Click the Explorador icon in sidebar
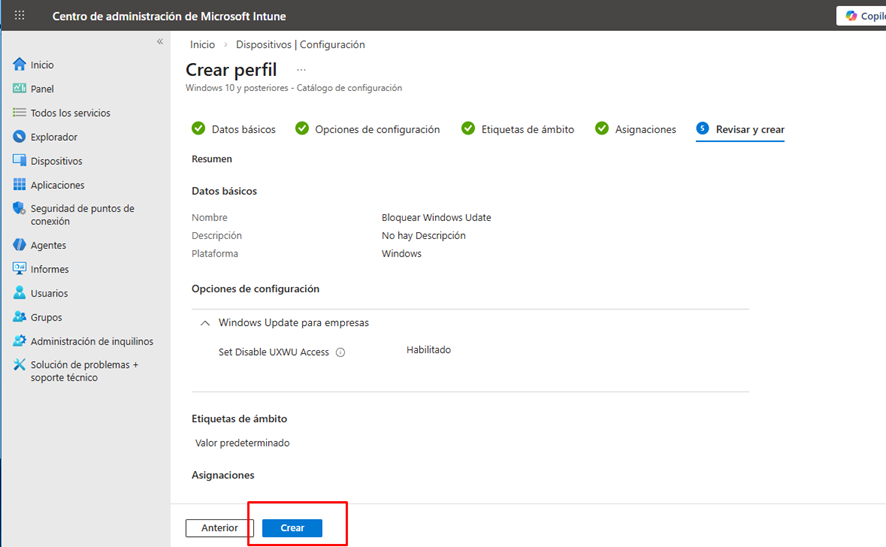The image size is (886, 547). coord(19,137)
